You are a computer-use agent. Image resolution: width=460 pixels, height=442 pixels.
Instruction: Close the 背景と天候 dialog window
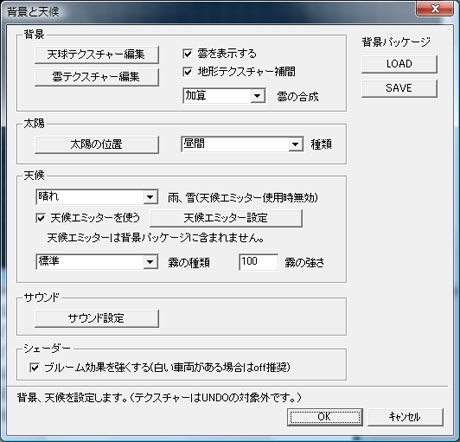(x=435, y=9)
